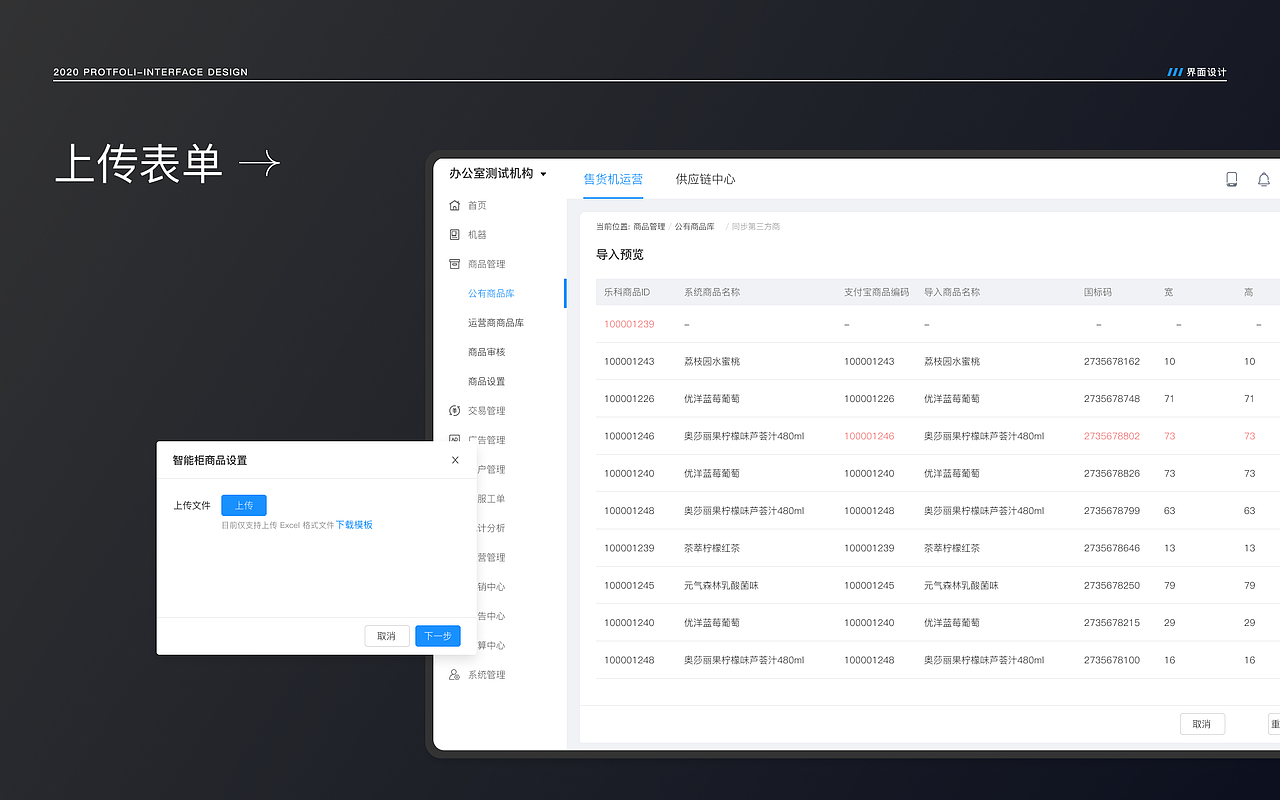
Task: Click the 导入商品名称 column header
Action: point(952,292)
